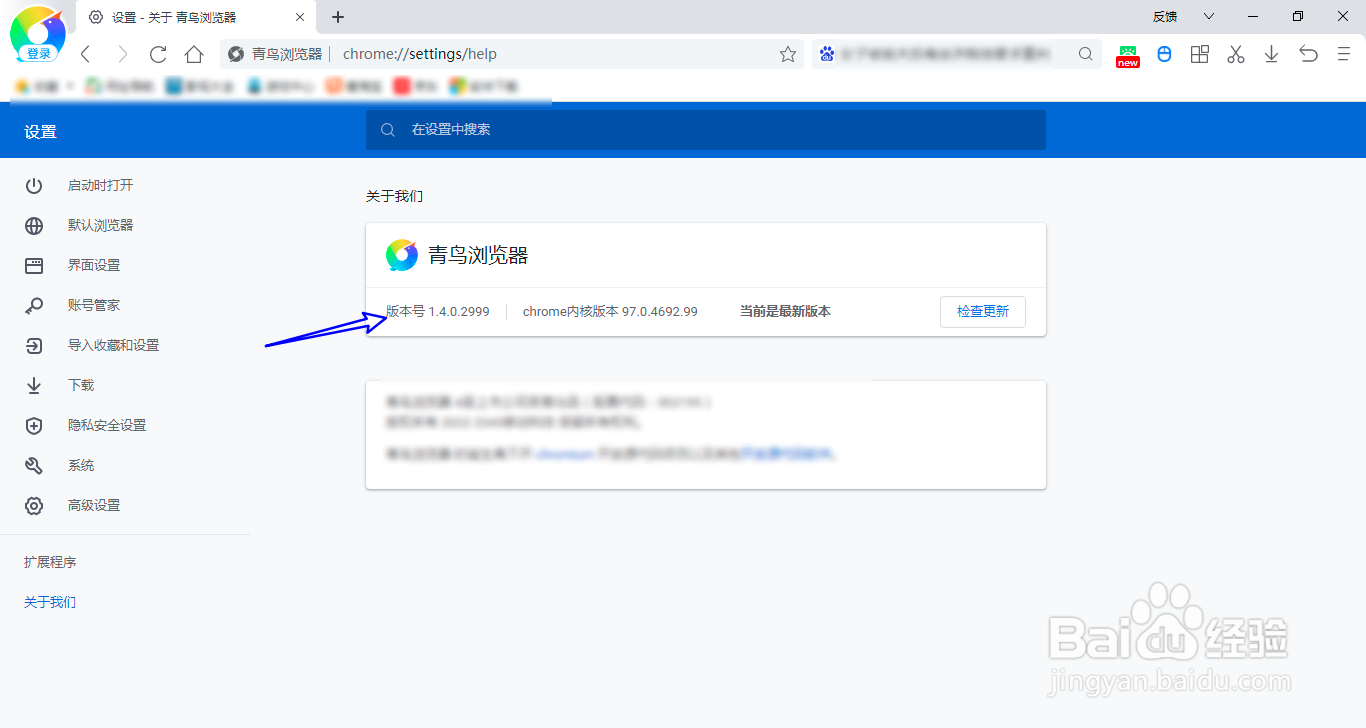This screenshot has height=728, width=1366.
Task: Click the Baidu search input box
Action: tap(955, 54)
